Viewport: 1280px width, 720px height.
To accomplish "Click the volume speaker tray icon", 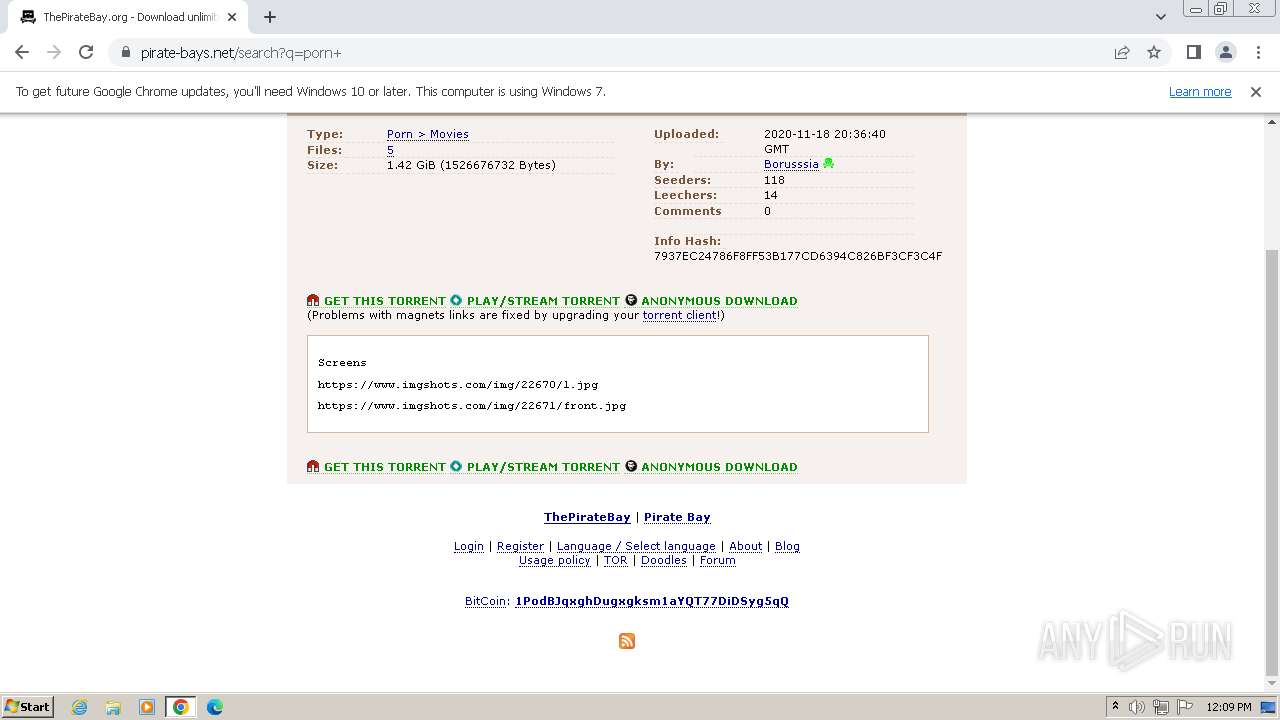I will tap(1137, 707).
